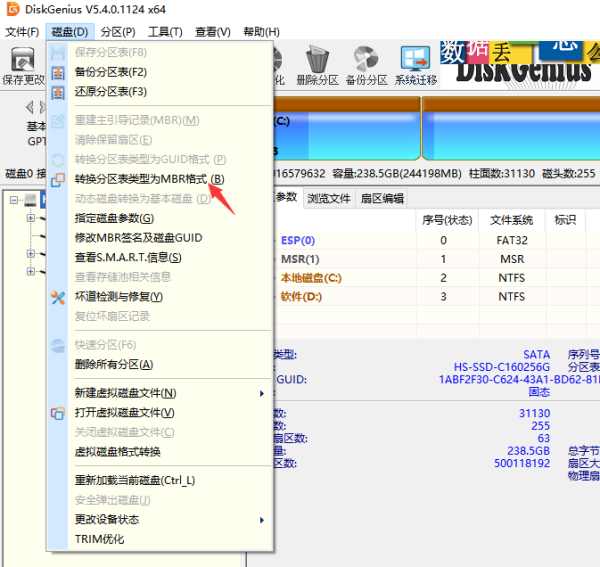Select TRIM优化 at the menu bottom

[x=100, y=539]
